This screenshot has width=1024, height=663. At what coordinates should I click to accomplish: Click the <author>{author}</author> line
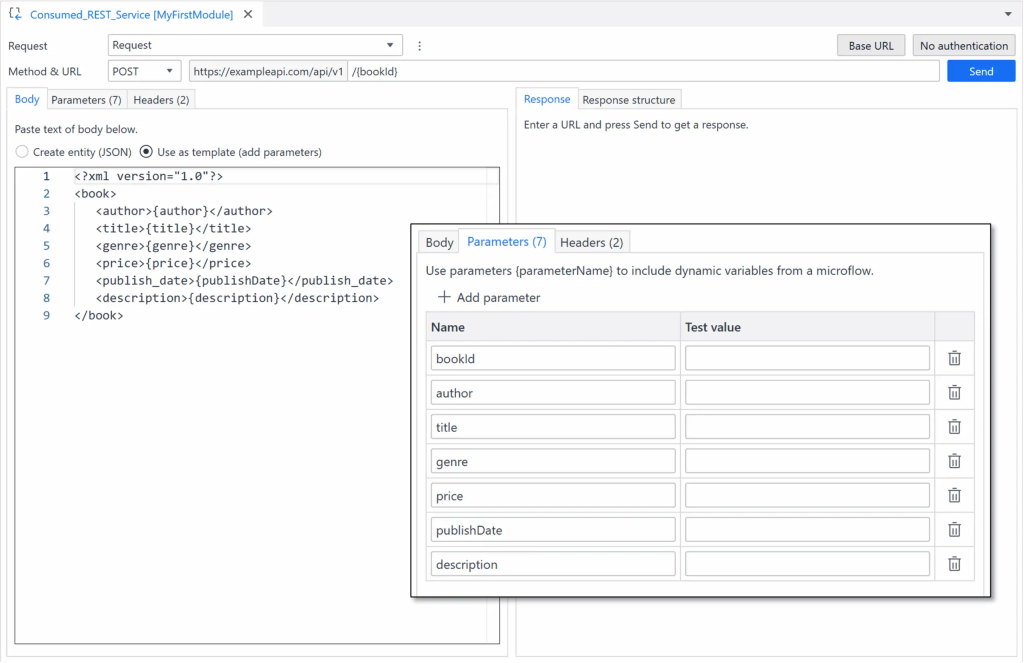click(184, 211)
